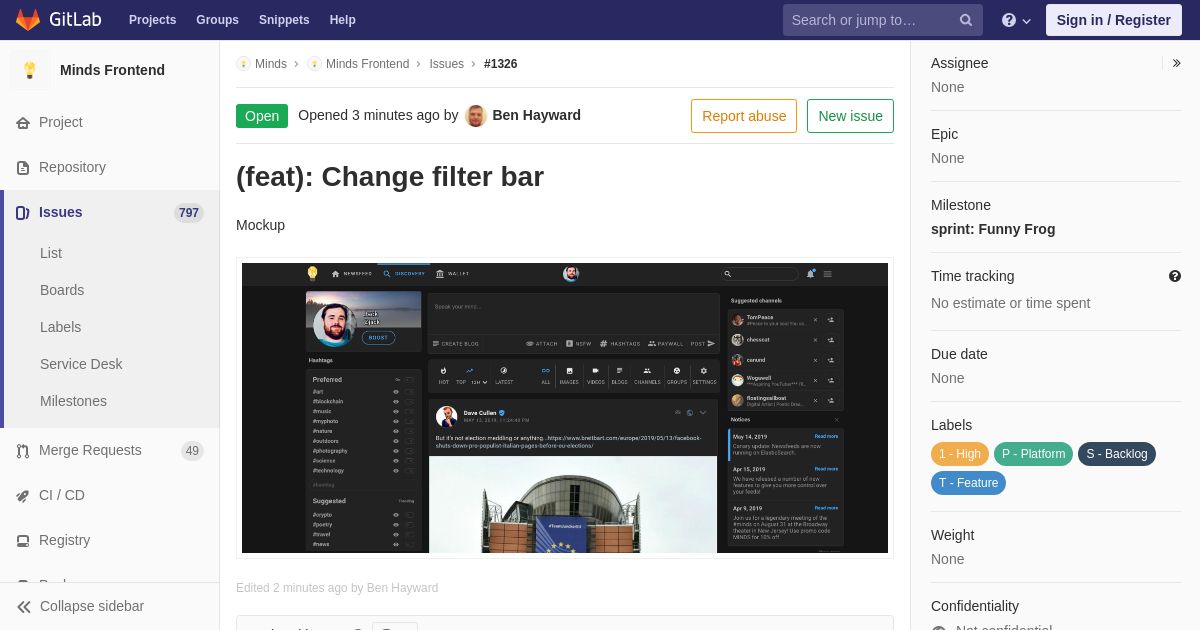Open the Milestones sidebar item
Image resolution: width=1200 pixels, height=630 pixels.
[x=73, y=401]
